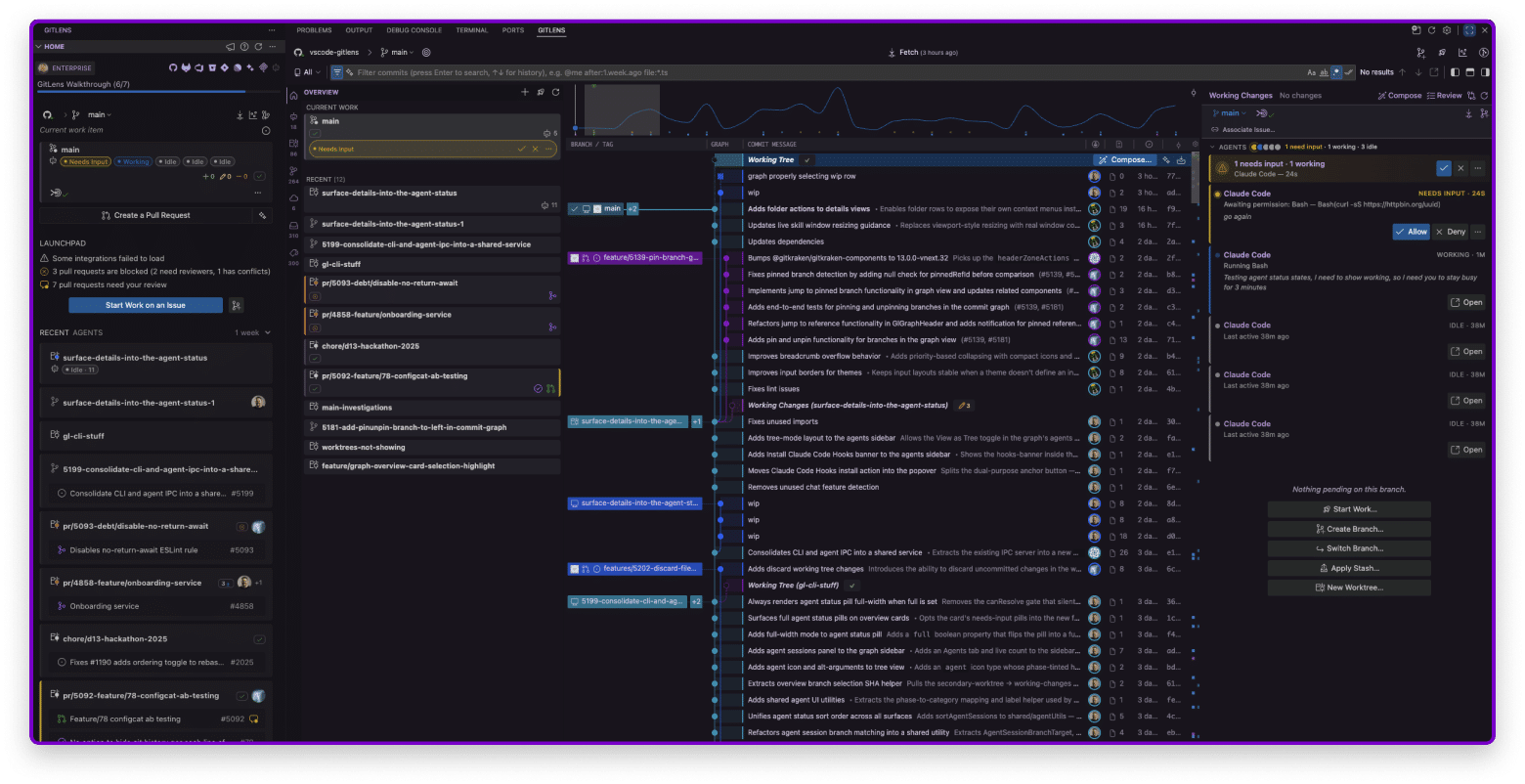Dismiss the '1 needs input' agent banner
This screenshot has width=1525, height=784.
[x=1460, y=168]
